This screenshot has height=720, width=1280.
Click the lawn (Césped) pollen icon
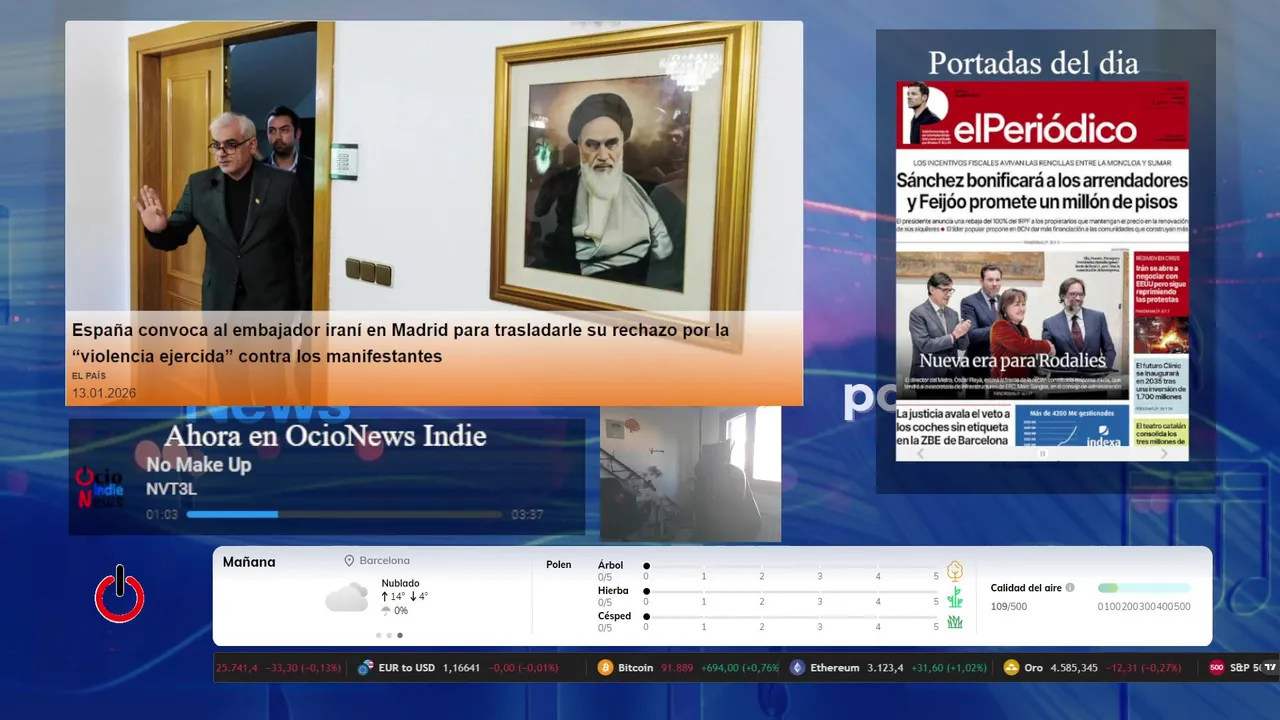pos(955,622)
